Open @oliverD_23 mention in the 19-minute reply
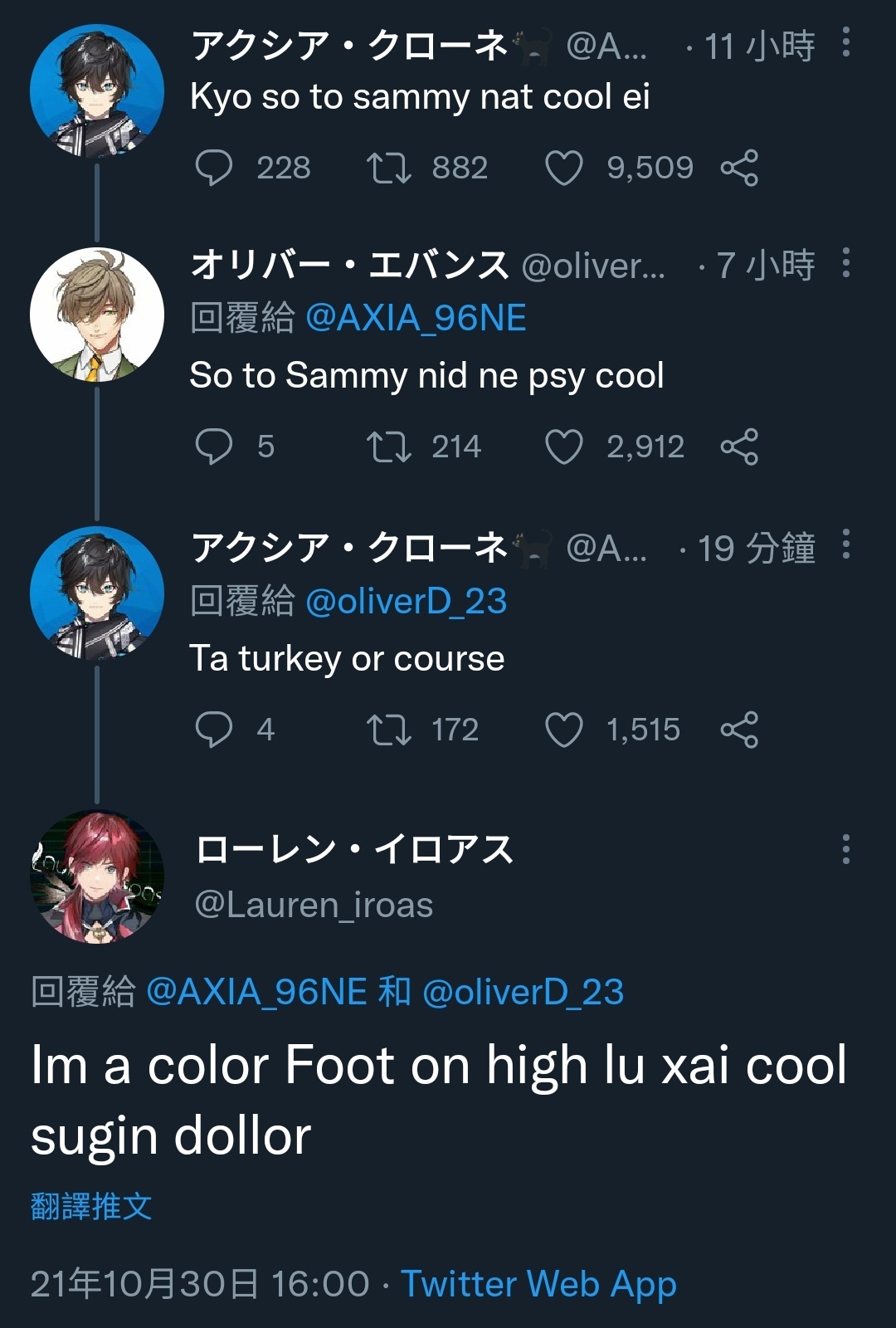The width and height of the screenshot is (896, 1328). 407,601
